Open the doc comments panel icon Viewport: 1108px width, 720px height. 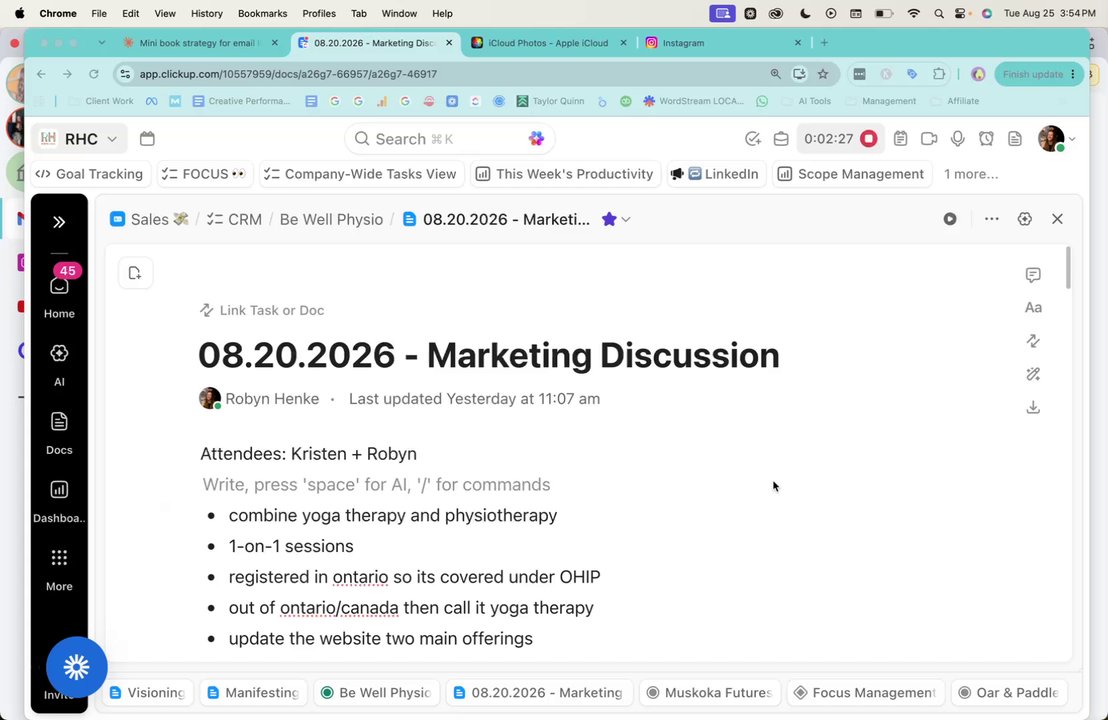tap(1033, 275)
